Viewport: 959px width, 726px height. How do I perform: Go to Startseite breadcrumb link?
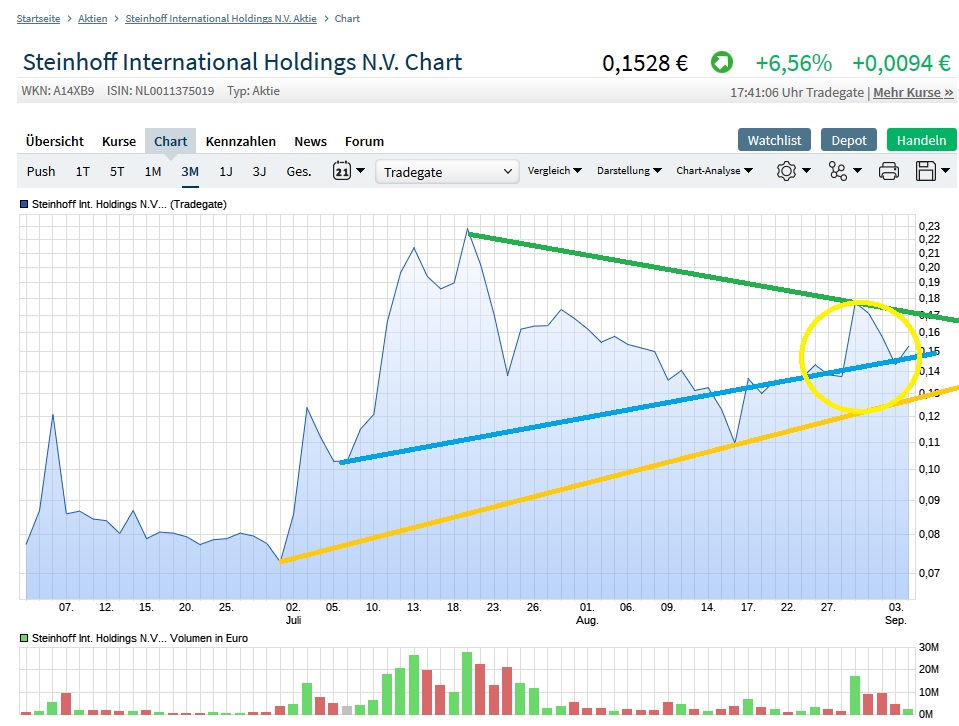[39, 18]
